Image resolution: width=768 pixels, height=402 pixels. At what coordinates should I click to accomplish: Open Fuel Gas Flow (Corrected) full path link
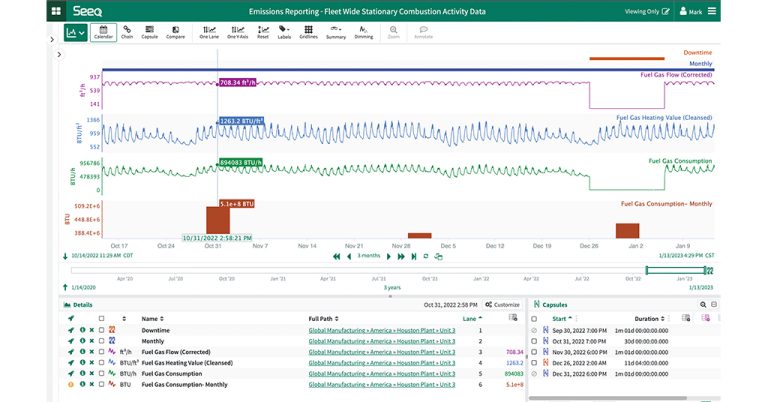click(x=381, y=351)
